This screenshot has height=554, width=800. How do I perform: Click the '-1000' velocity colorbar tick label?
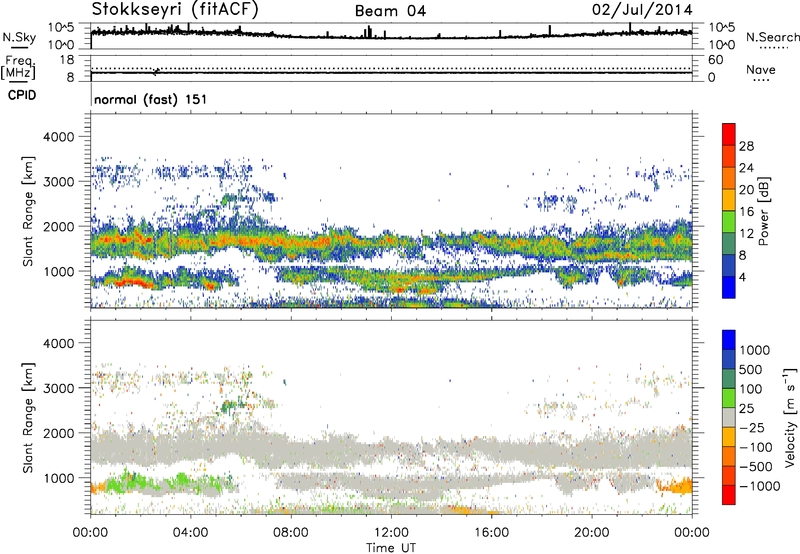click(759, 486)
